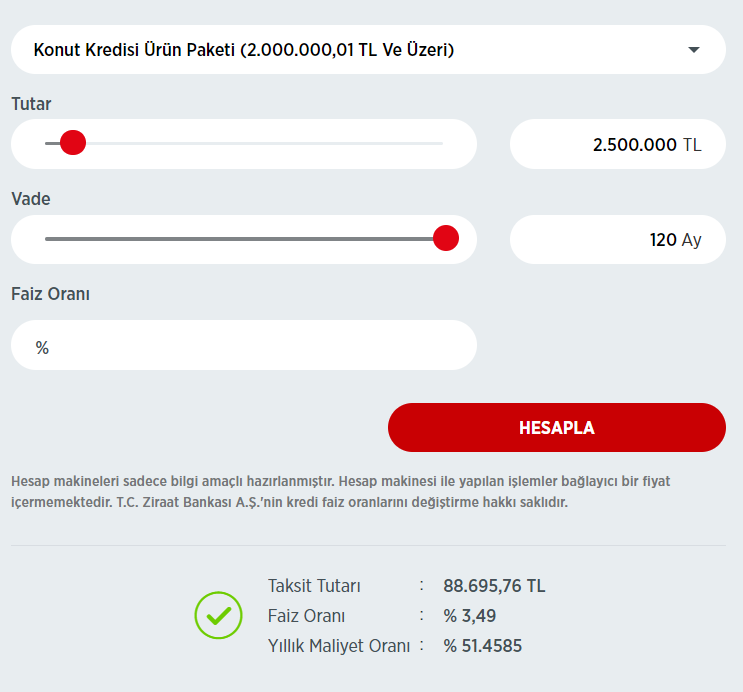The width and height of the screenshot is (743, 692).
Task: Click the result Faiz Oranı value % 3,49
Action: pyautogui.click(x=470, y=616)
